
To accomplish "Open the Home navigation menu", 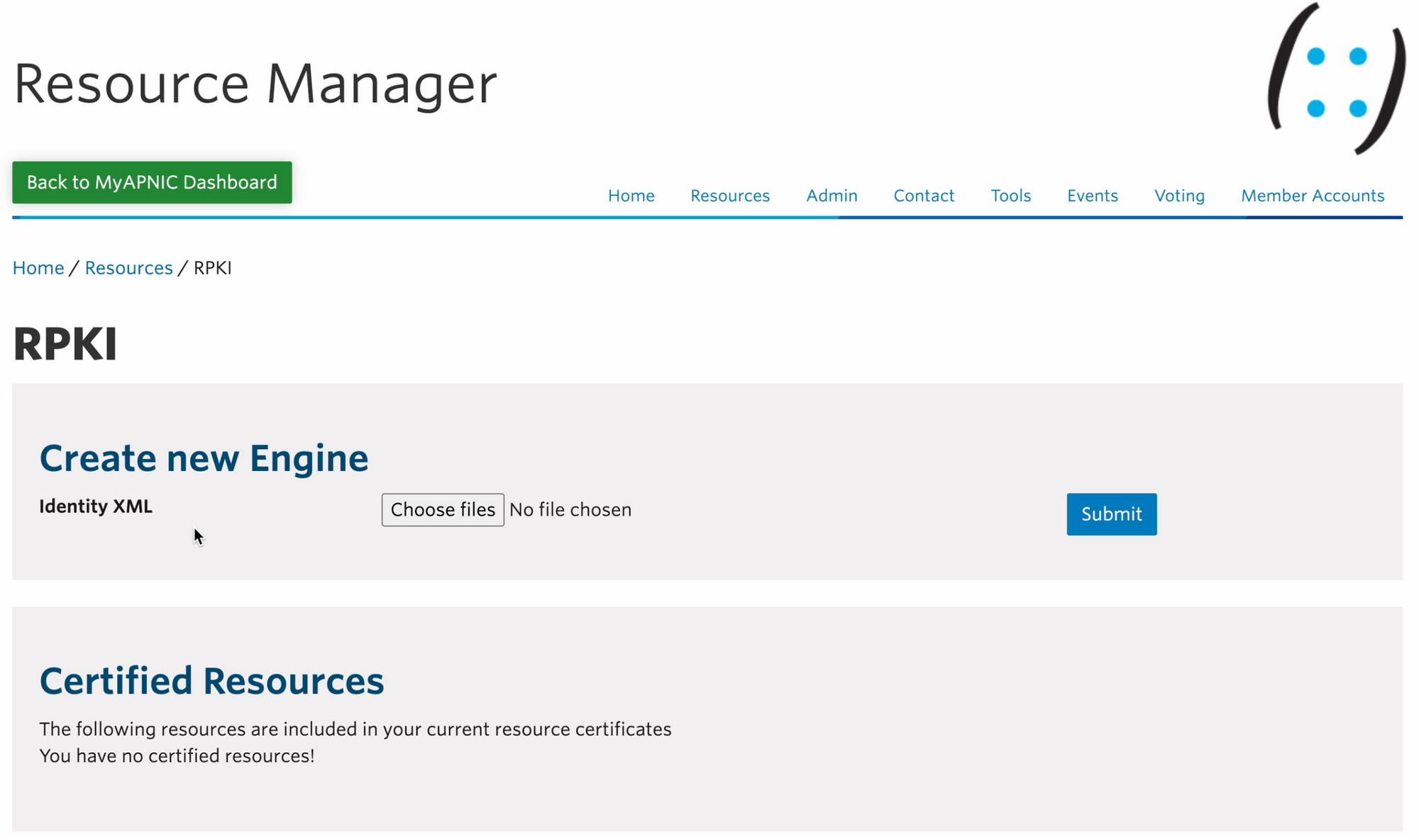I will [x=631, y=196].
